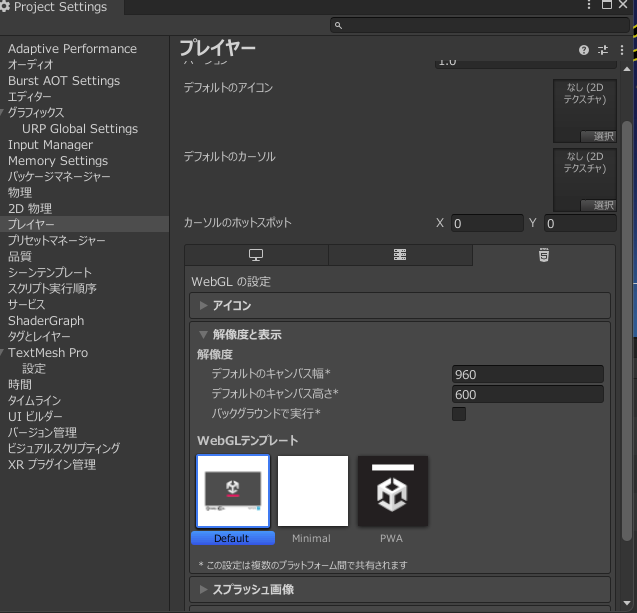Click the Default template label
This screenshot has width=637, height=613.
pyautogui.click(x=233, y=538)
